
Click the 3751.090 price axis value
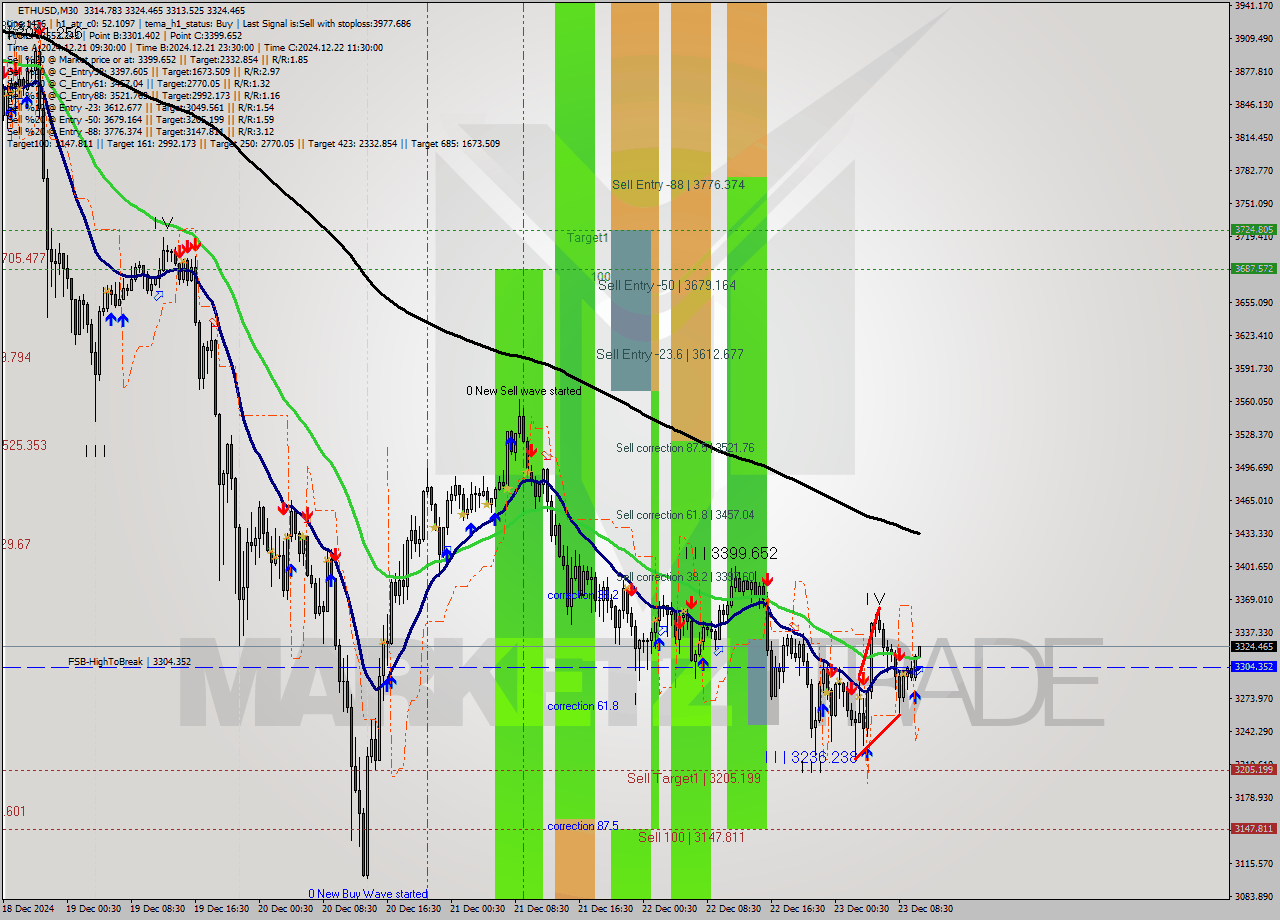tap(1254, 203)
